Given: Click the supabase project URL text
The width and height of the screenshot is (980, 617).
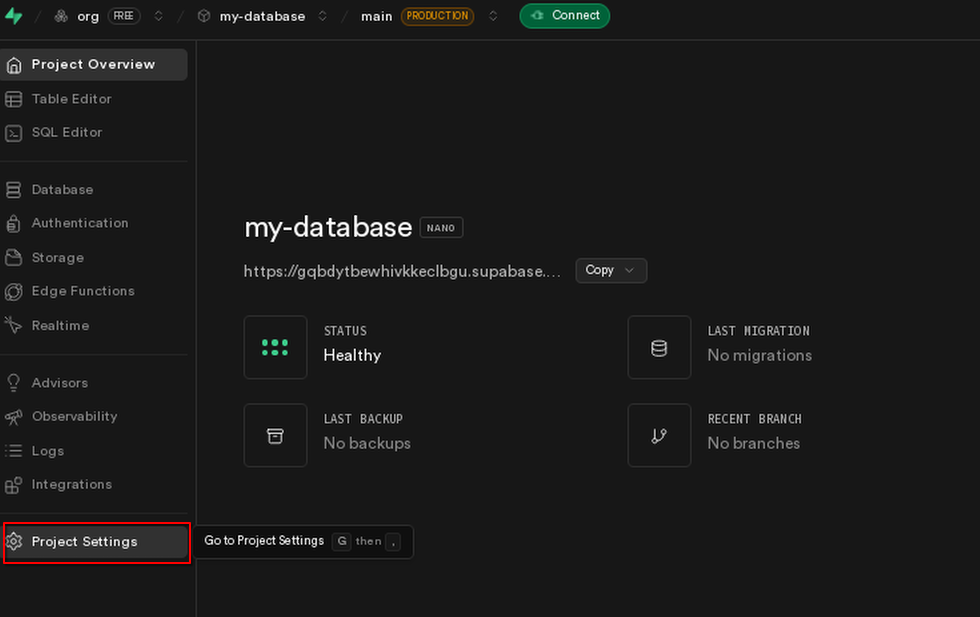Looking at the screenshot, I should 402,271.
